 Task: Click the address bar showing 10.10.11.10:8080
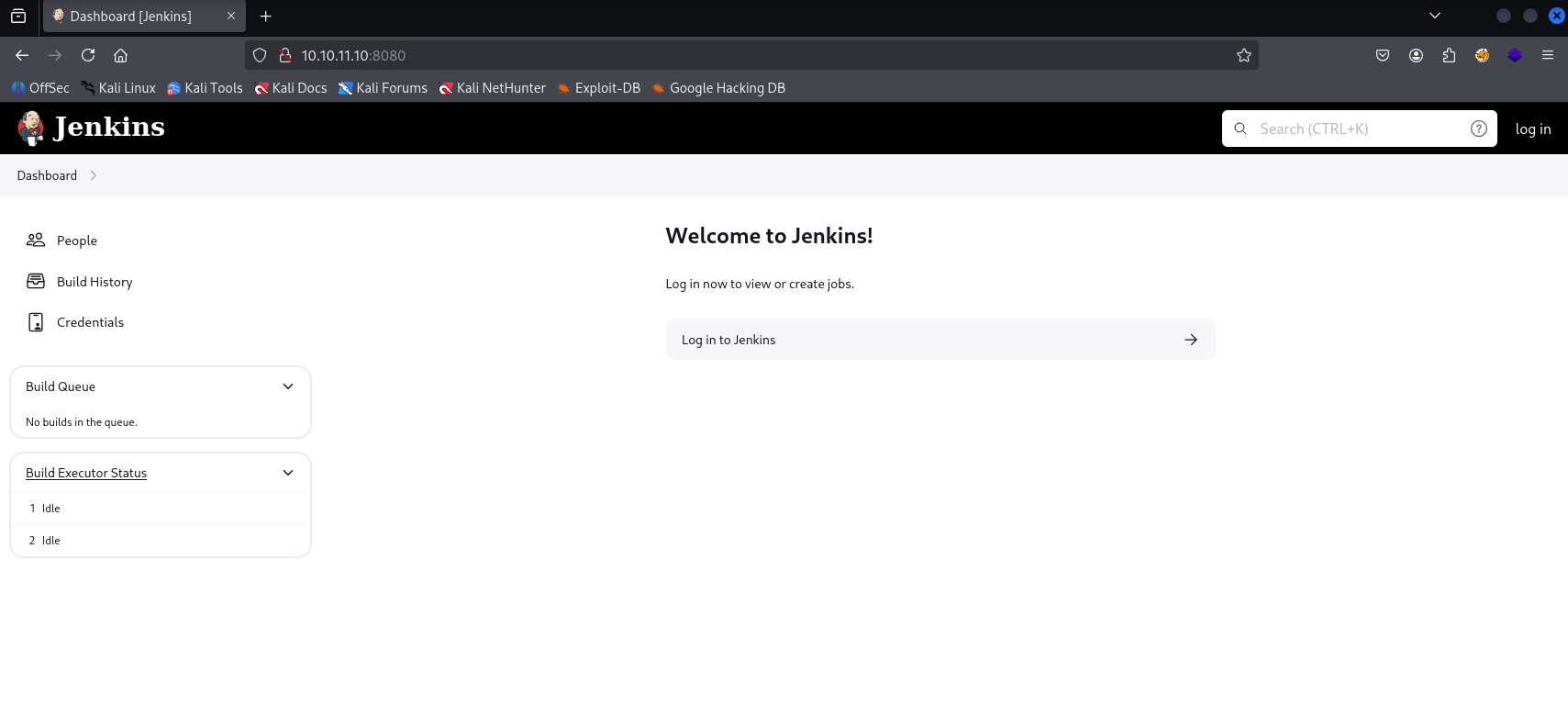point(751,55)
